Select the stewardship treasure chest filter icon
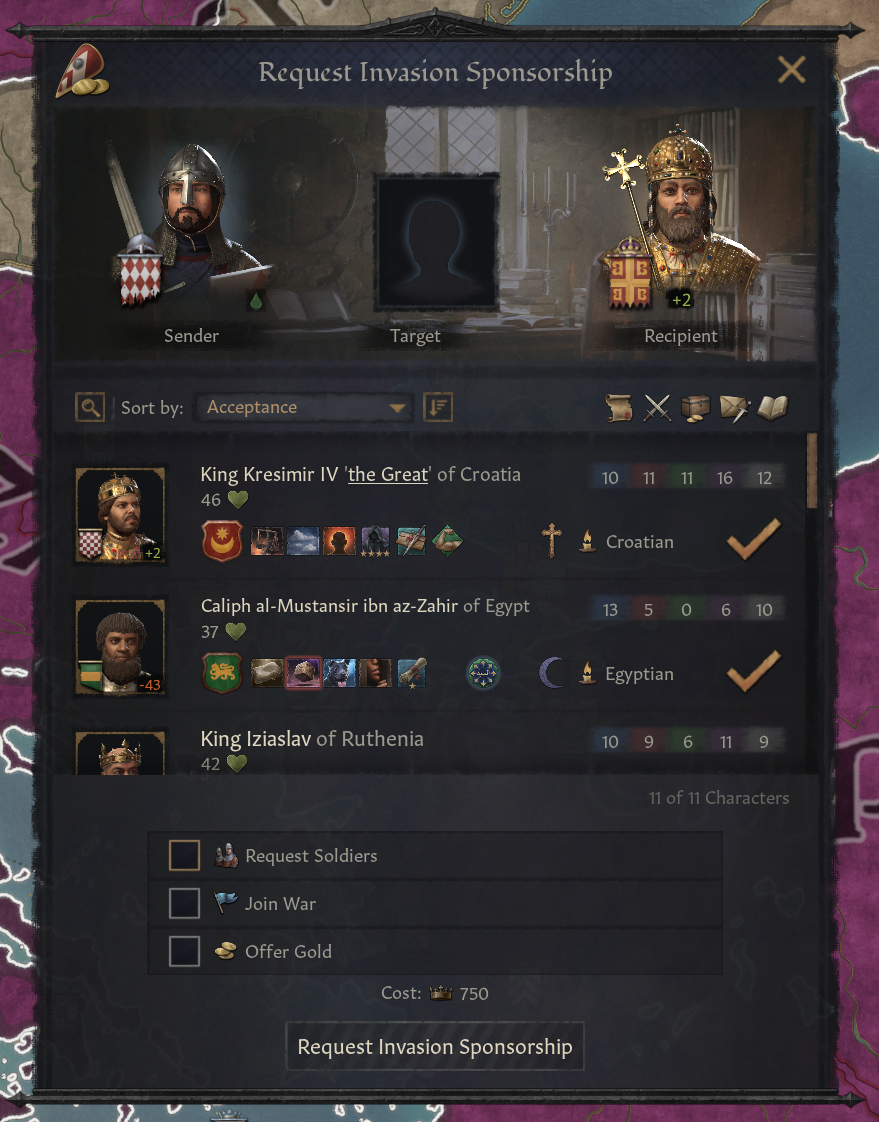This screenshot has height=1122, width=879. point(695,408)
